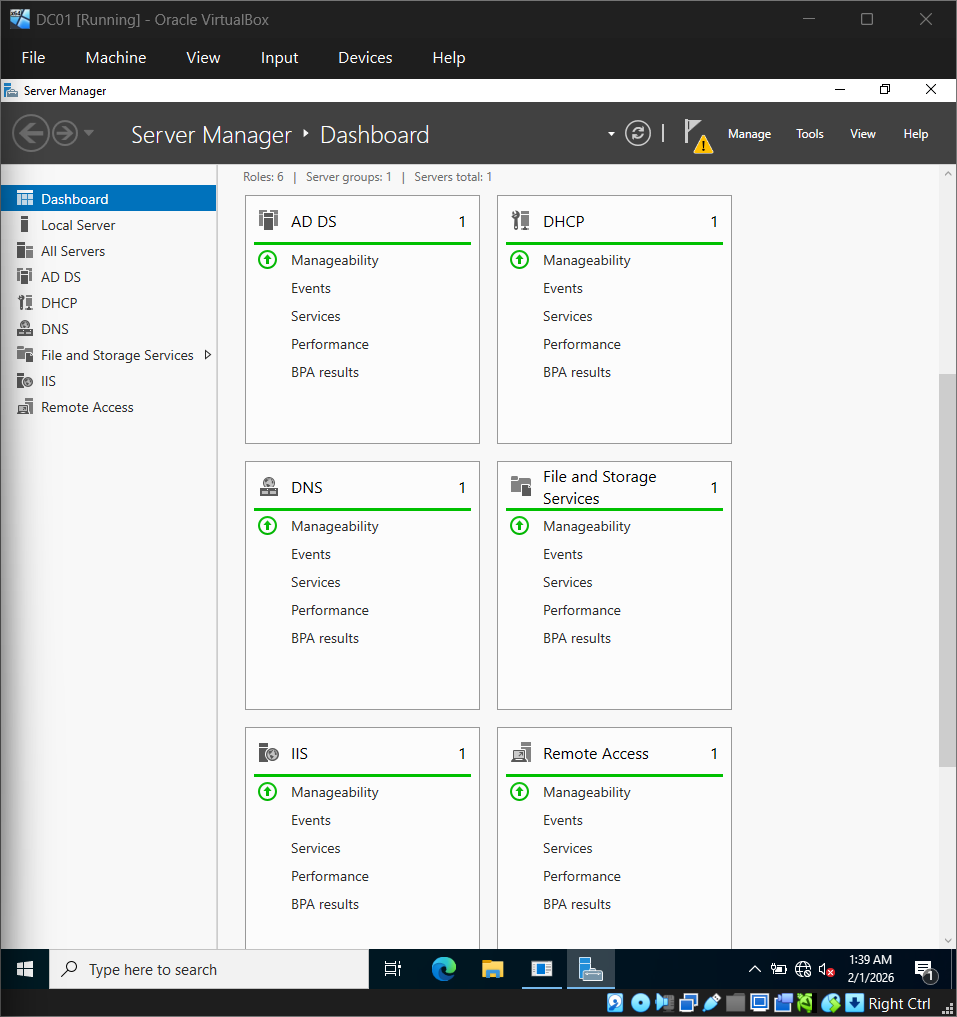Image resolution: width=957 pixels, height=1017 pixels.
Task: Open the navigation history dropdown arrow
Action: point(90,133)
